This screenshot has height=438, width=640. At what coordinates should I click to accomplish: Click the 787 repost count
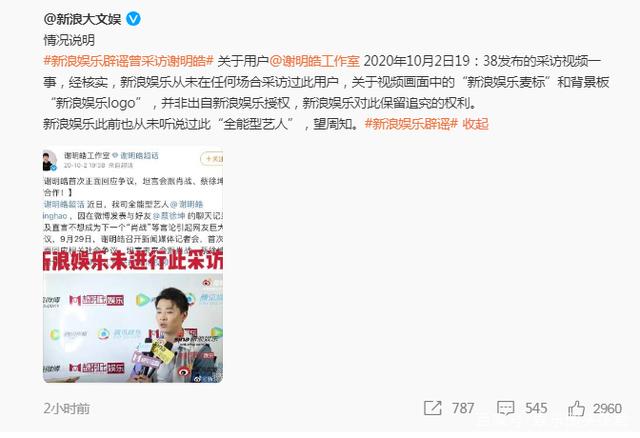pyautogui.click(x=463, y=408)
